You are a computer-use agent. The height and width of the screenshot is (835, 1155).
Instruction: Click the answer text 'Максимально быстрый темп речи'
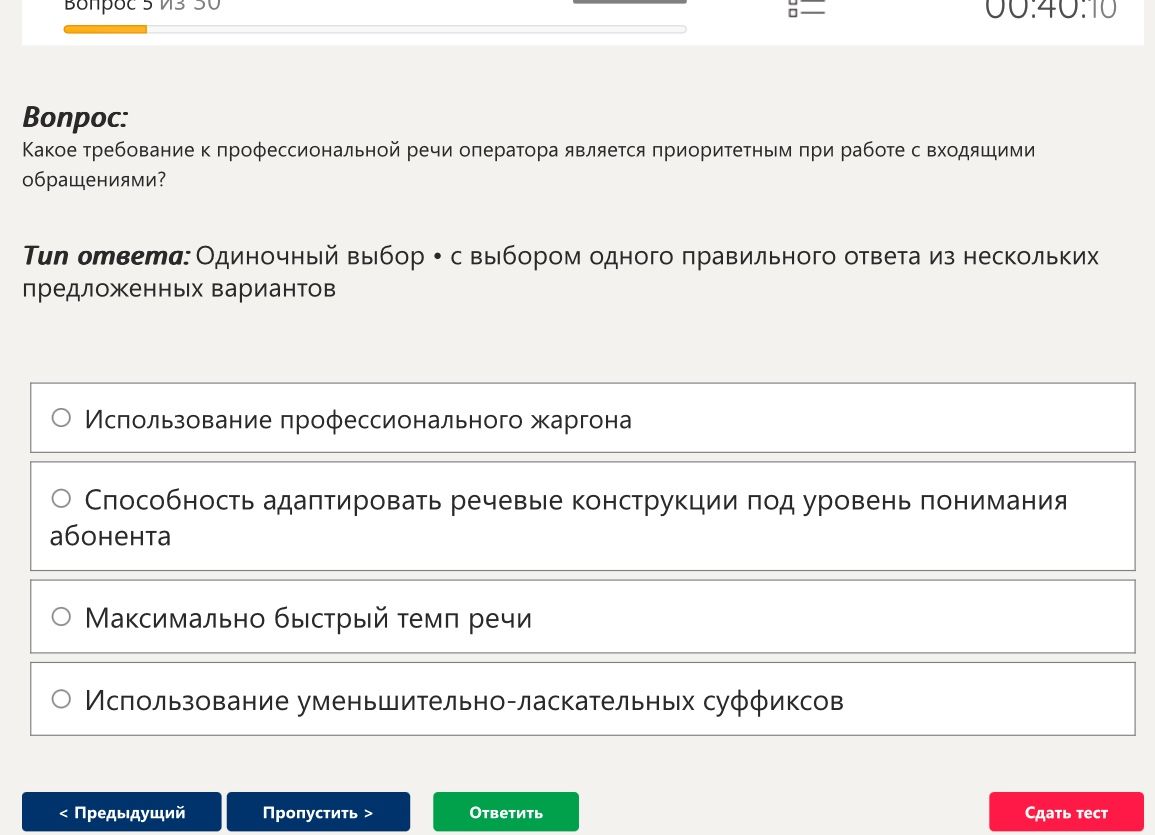click(308, 618)
